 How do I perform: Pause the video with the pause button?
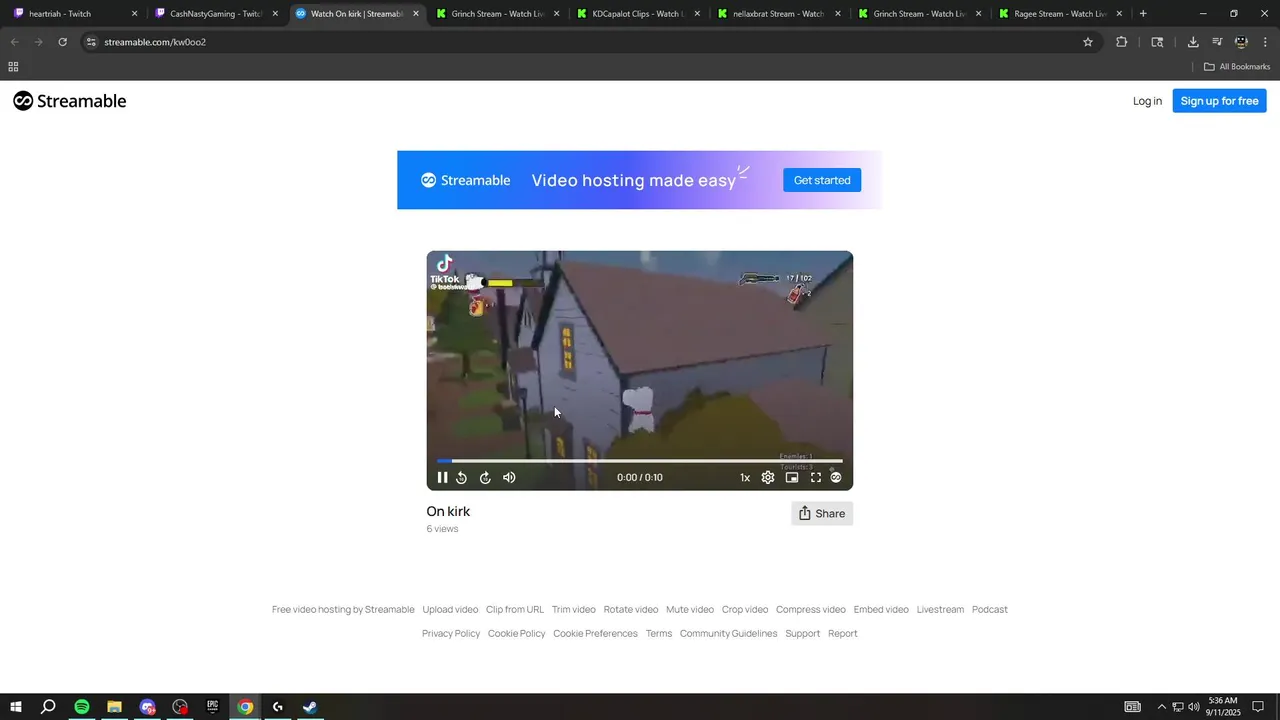pyautogui.click(x=442, y=478)
